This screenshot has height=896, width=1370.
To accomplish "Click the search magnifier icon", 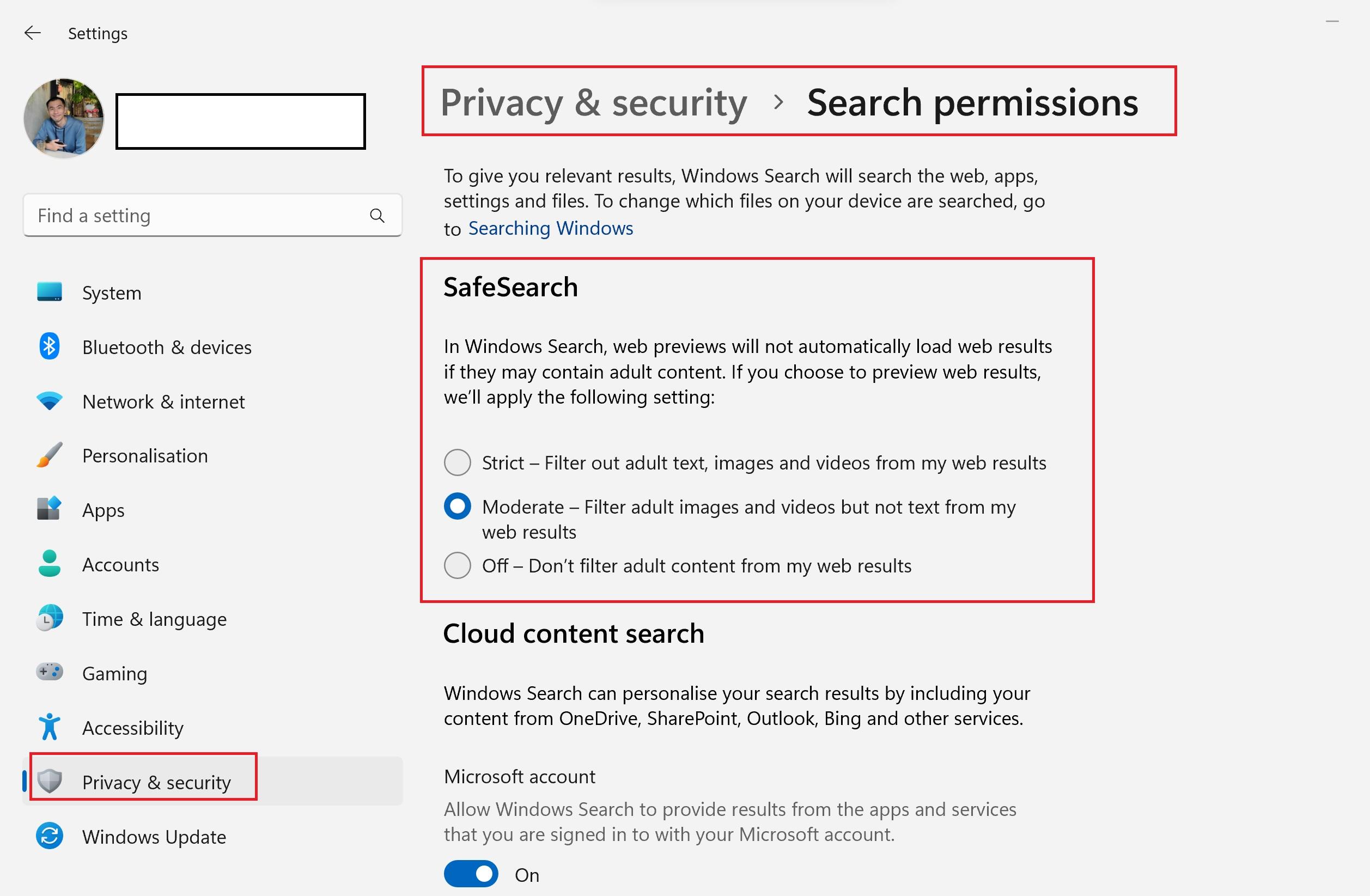I will coord(377,216).
